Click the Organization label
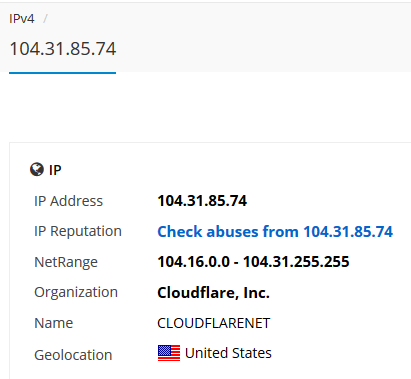Image resolution: width=411 pixels, height=379 pixels. (76, 292)
